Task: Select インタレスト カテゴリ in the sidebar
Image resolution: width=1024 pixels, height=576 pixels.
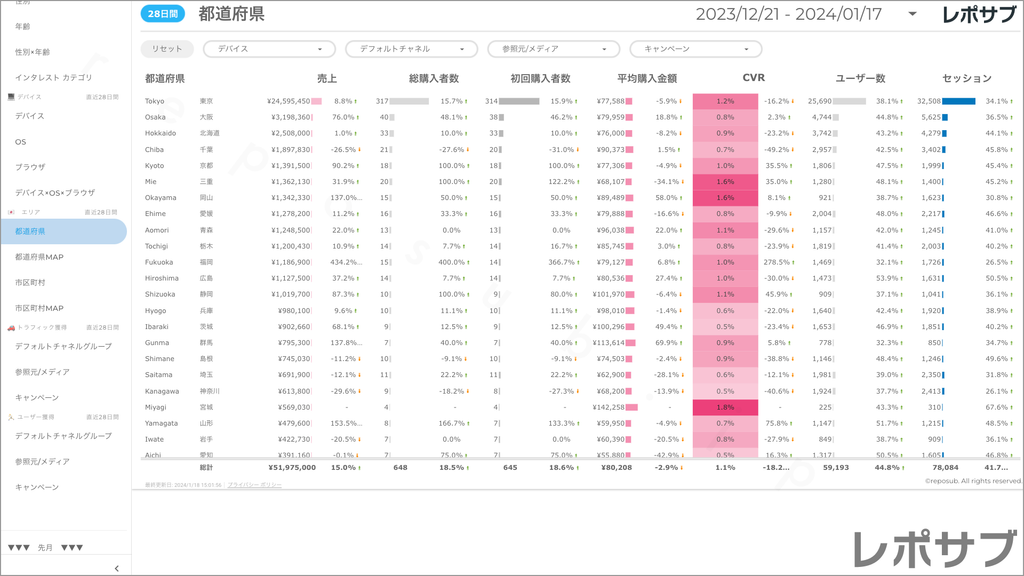Action: point(53,77)
